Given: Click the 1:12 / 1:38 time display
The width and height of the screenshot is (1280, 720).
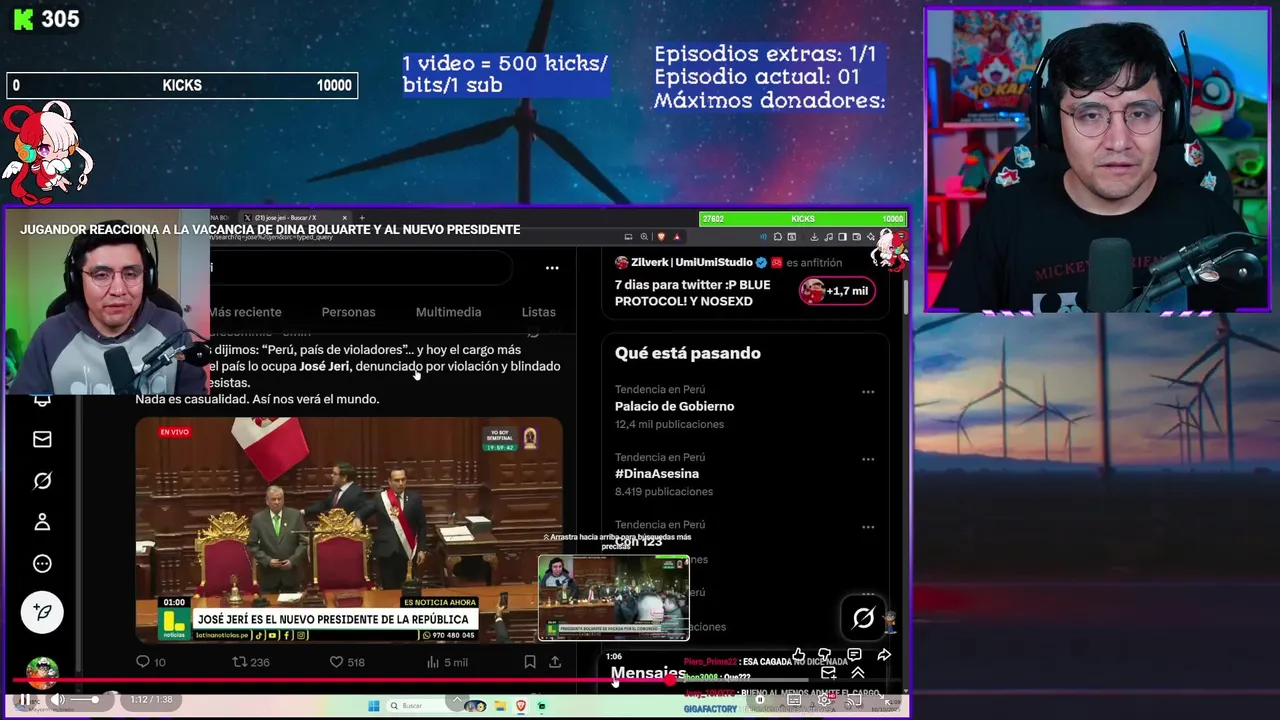Looking at the screenshot, I should tap(152, 700).
